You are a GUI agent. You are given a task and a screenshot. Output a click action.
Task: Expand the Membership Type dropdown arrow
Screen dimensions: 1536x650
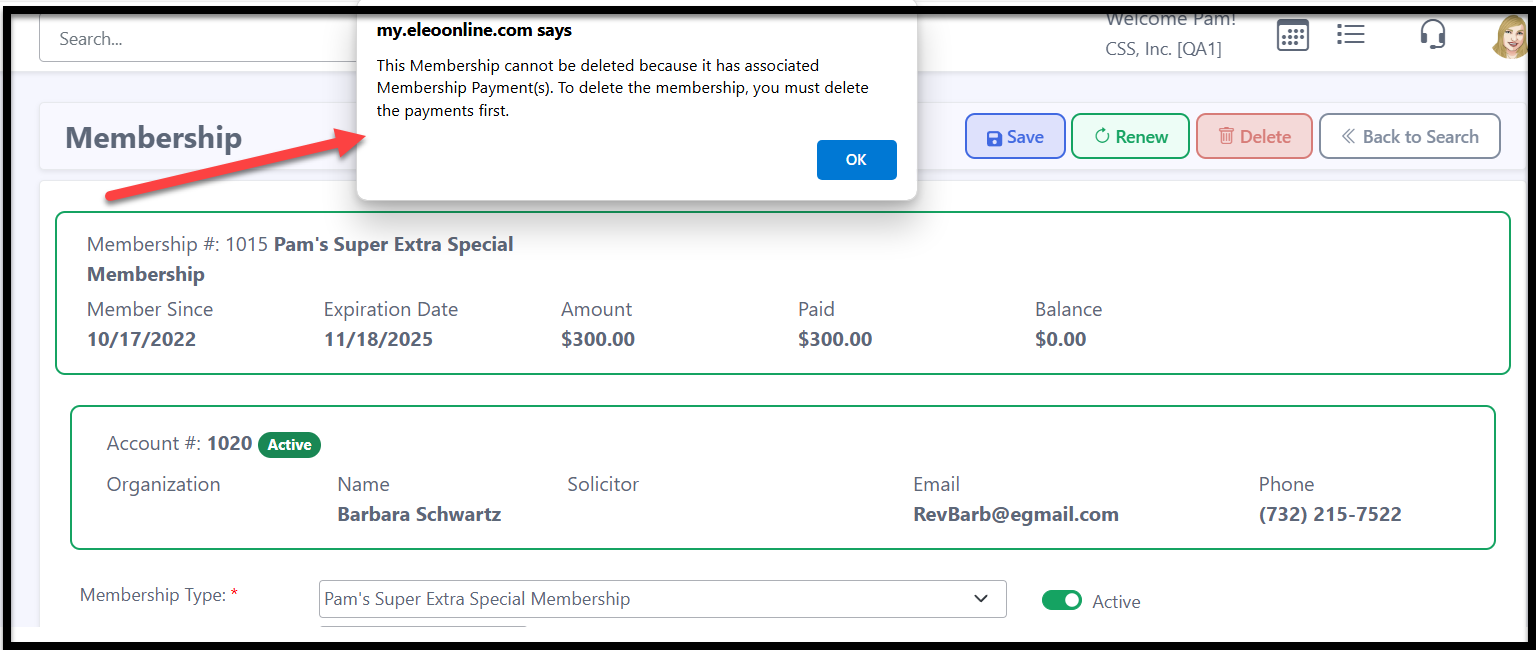click(981, 599)
